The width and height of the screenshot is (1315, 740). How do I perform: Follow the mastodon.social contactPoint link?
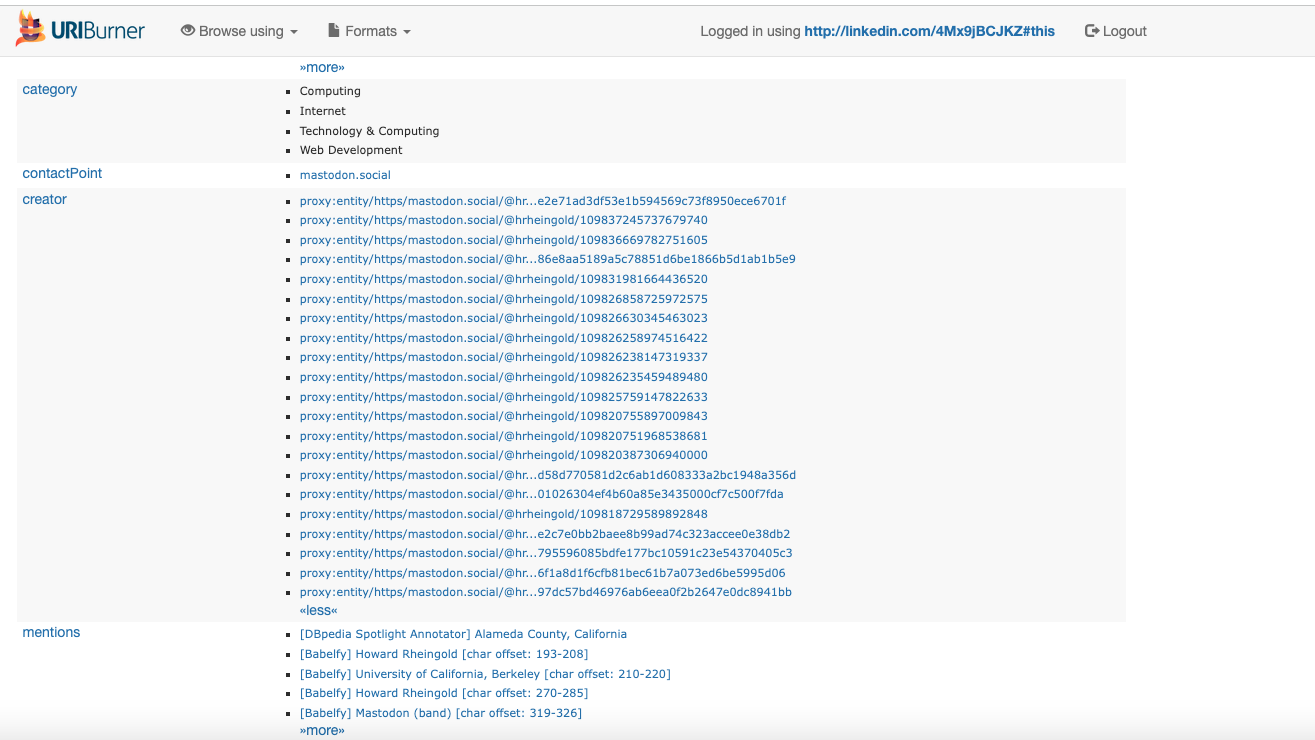click(345, 175)
